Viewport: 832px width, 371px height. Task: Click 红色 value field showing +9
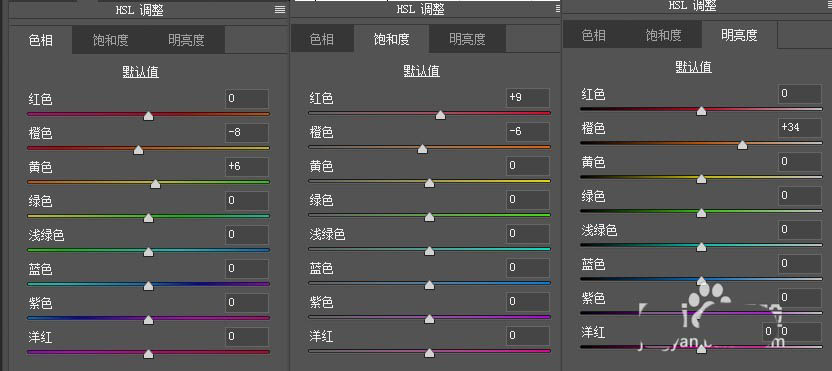pos(528,98)
